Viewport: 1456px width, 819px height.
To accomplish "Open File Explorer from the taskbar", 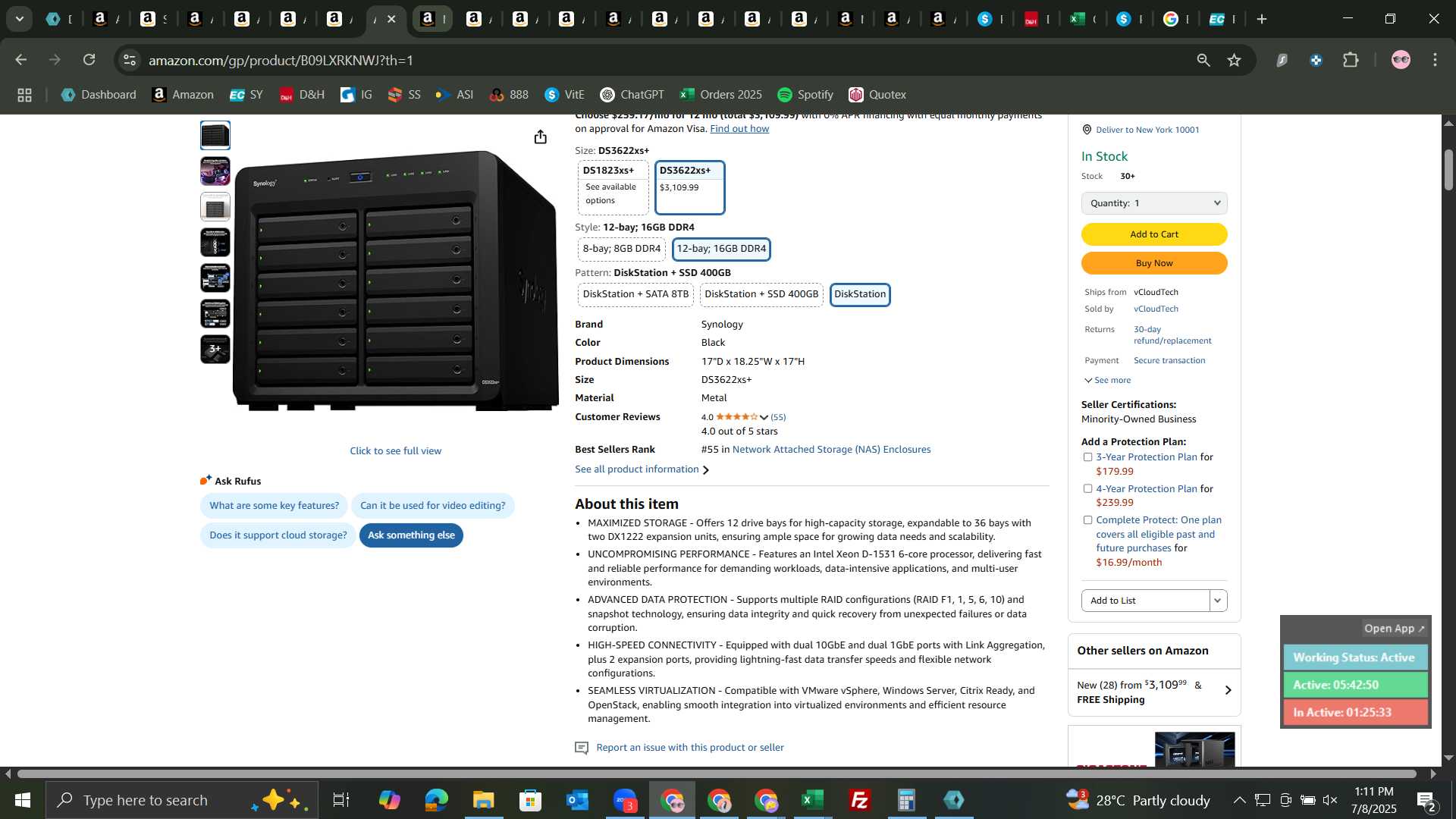I will (483, 800).
